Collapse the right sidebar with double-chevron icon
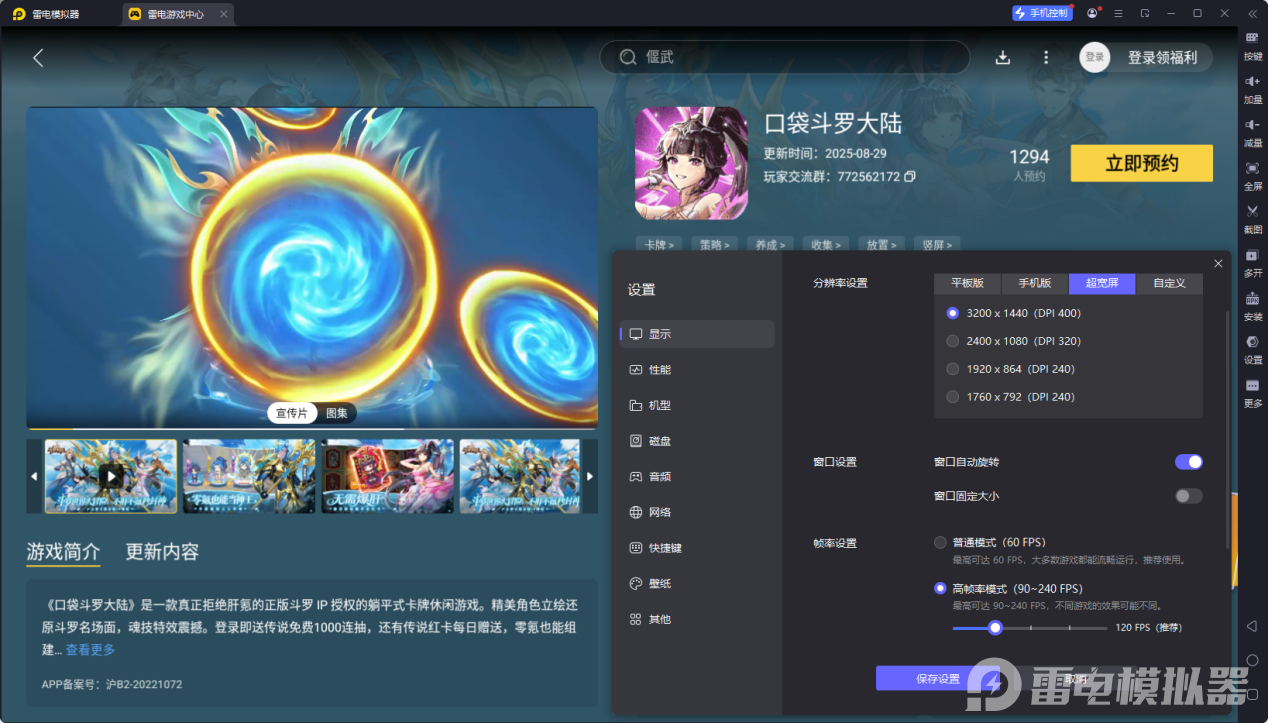The height and width of the screenshot is (723, 1268). click(x=1252, y=13)
